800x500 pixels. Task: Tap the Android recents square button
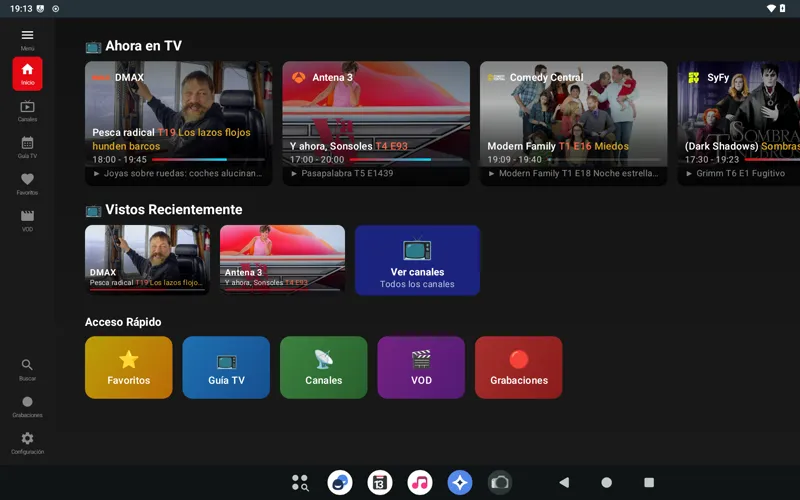click(x=649, y=483)
